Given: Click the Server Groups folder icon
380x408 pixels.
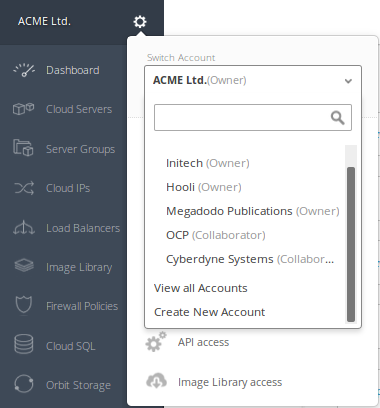Looking at the screenshot, I should [x=23, y=148].
